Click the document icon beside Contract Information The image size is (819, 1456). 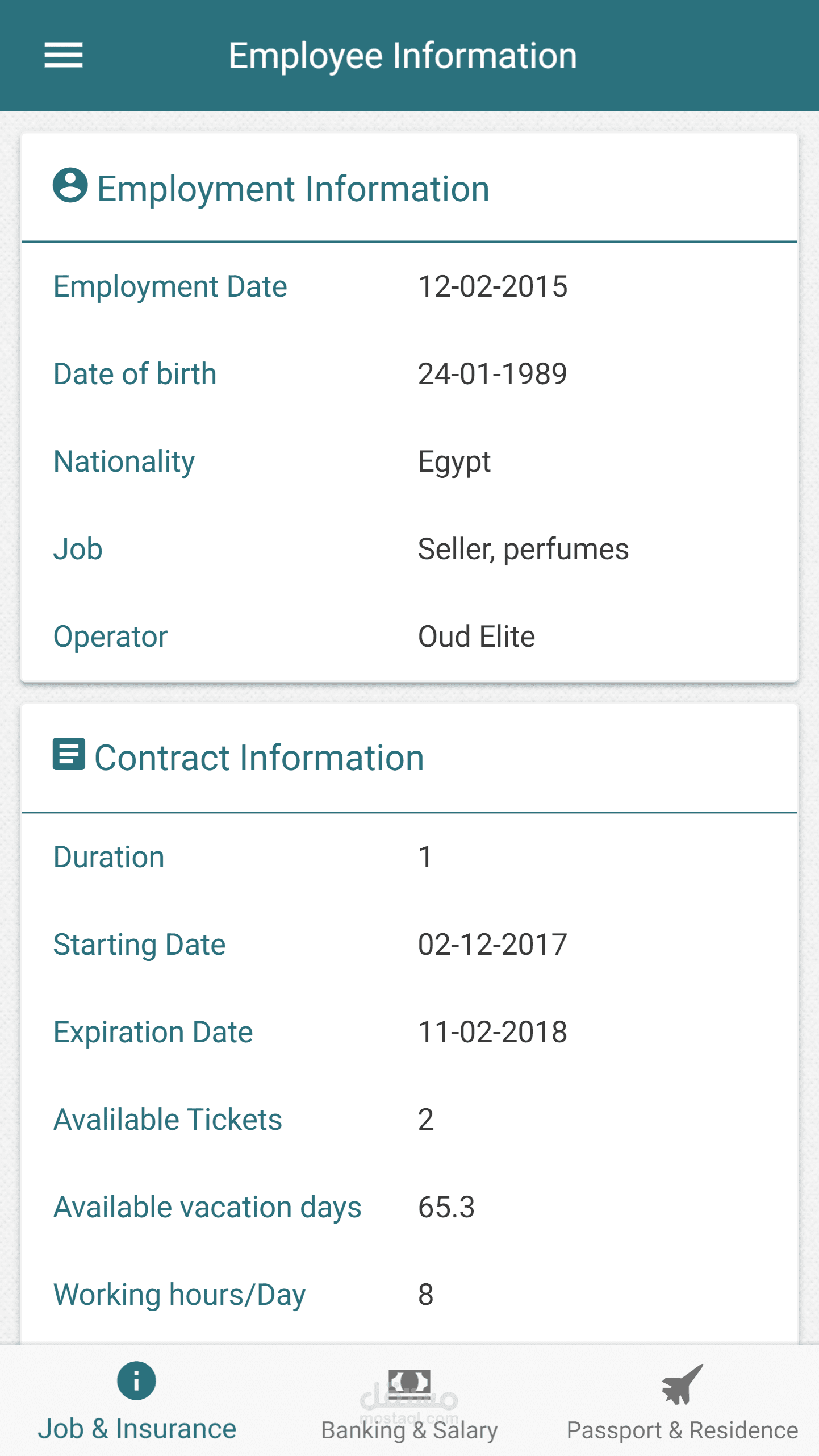point(69,754)
